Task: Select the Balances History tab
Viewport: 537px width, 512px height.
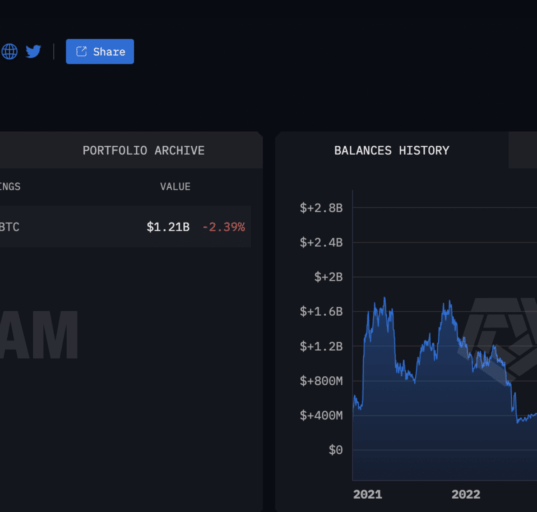Action: point(392,150)
